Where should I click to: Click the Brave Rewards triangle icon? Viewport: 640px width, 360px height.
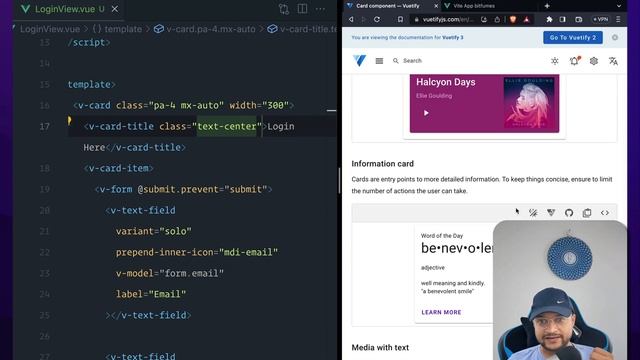[x=527, y=19]
